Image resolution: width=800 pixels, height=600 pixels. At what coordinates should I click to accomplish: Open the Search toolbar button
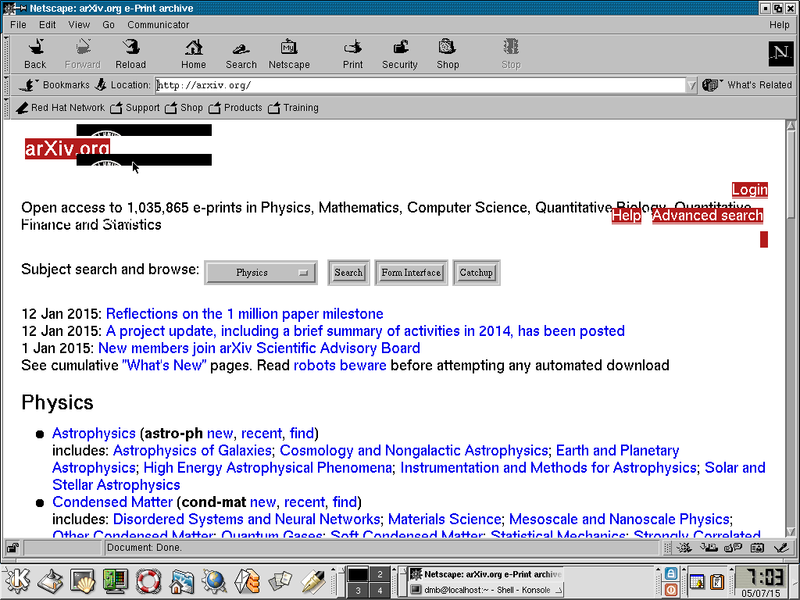(x=241, y=54)
